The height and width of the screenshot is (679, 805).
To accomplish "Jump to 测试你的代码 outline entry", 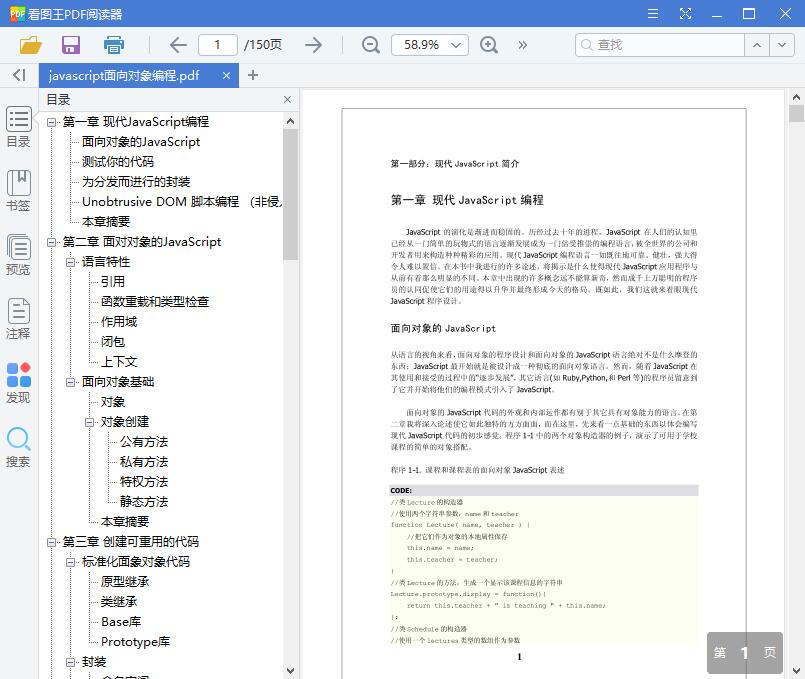I will click(x=118, y=162).
